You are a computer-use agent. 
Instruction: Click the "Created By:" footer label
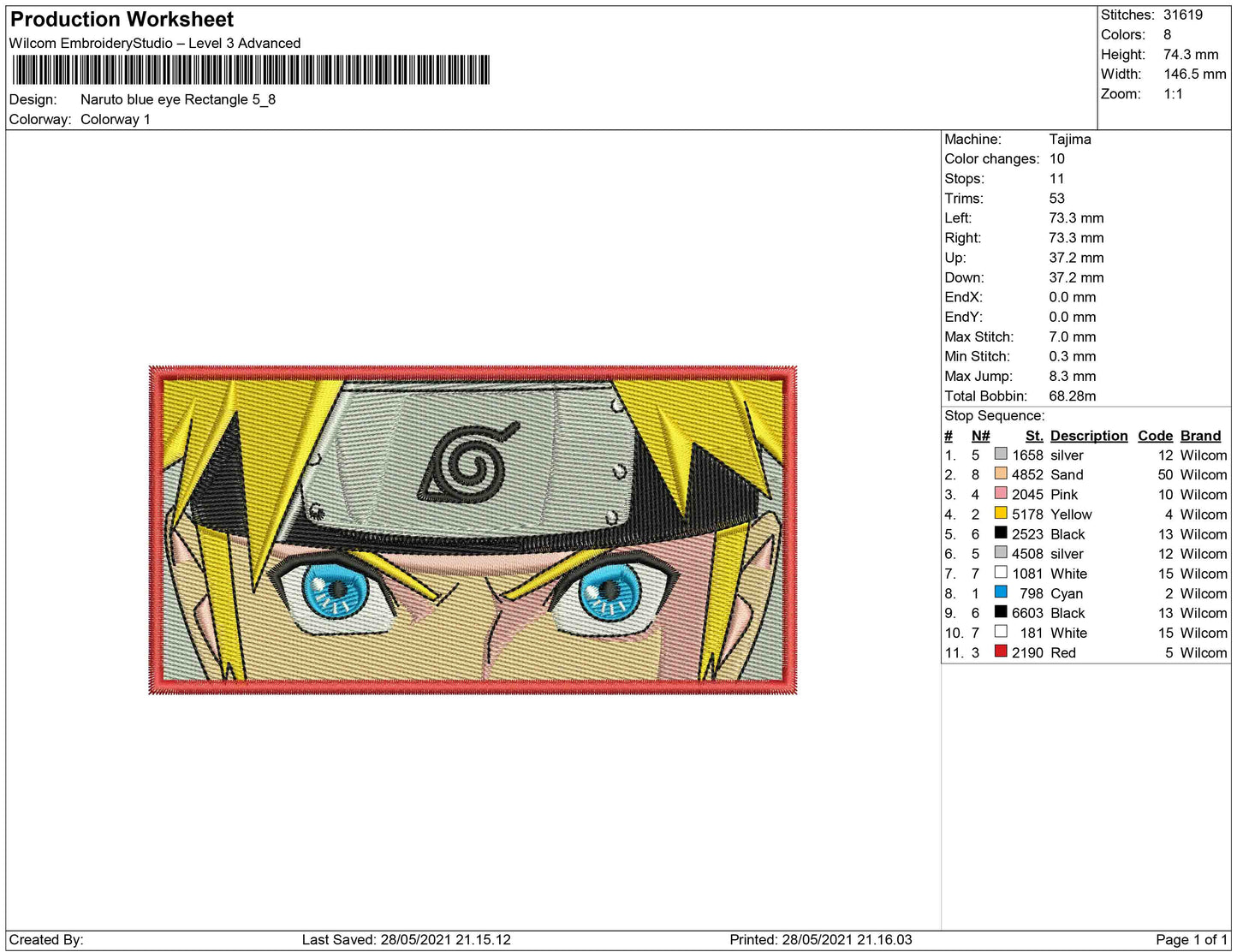pyautogui.click(x=46, y=939)
